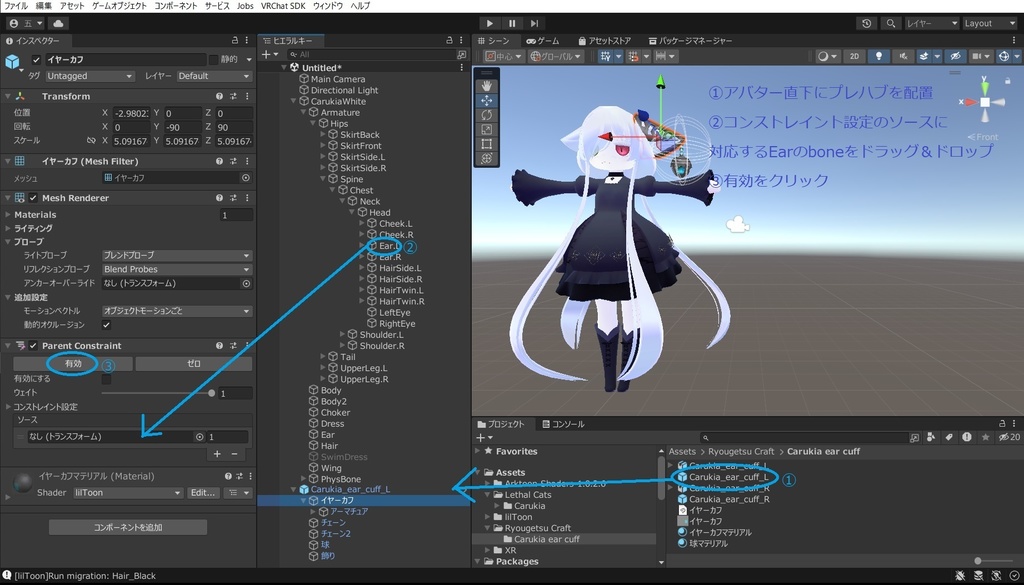
Task: Click the plus to add constraint source
Action: pos(217,454)
